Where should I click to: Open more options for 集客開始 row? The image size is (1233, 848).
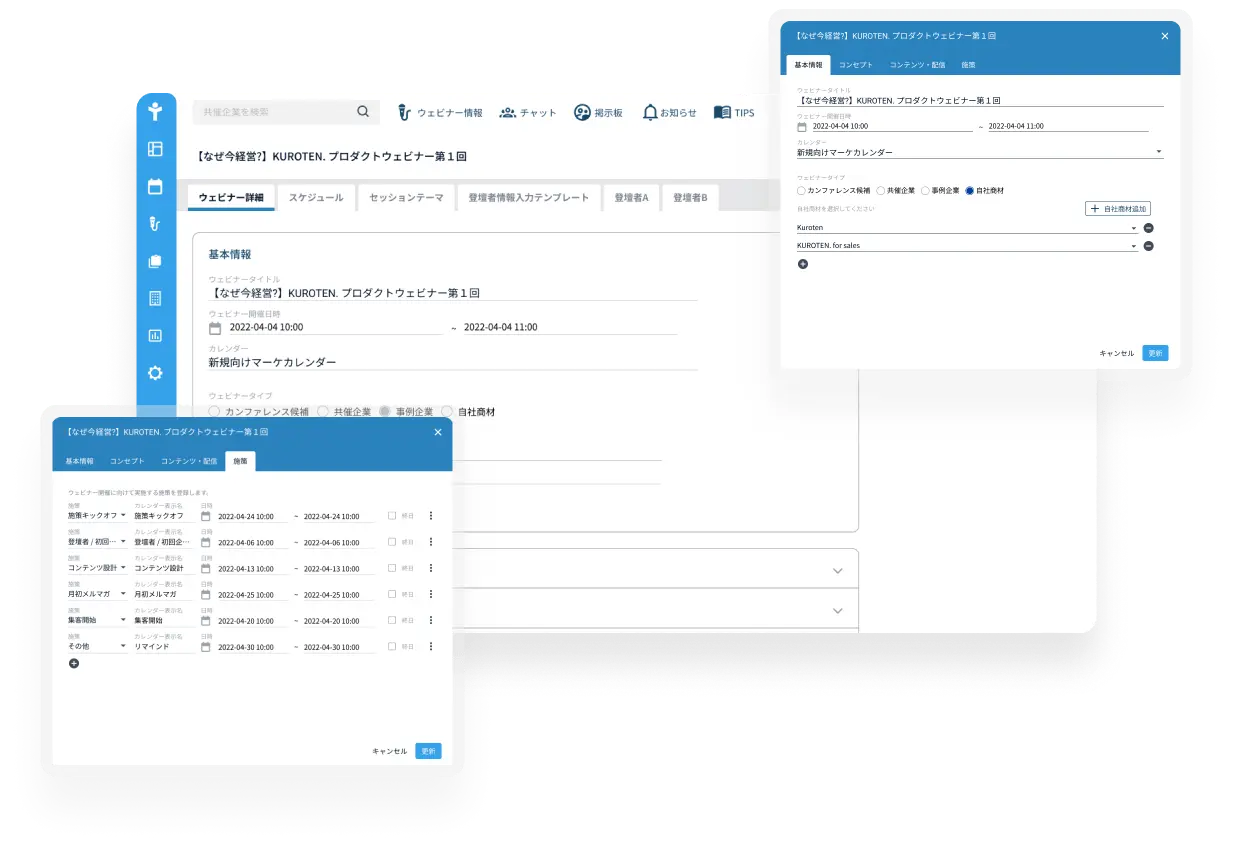[431, 620]
